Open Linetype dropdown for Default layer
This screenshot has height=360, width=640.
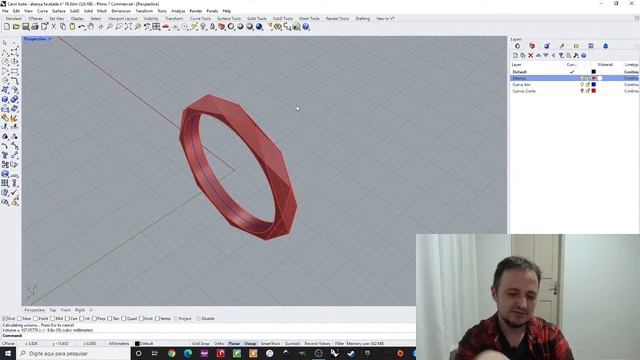pyautogui.click(x=631, y=72)
